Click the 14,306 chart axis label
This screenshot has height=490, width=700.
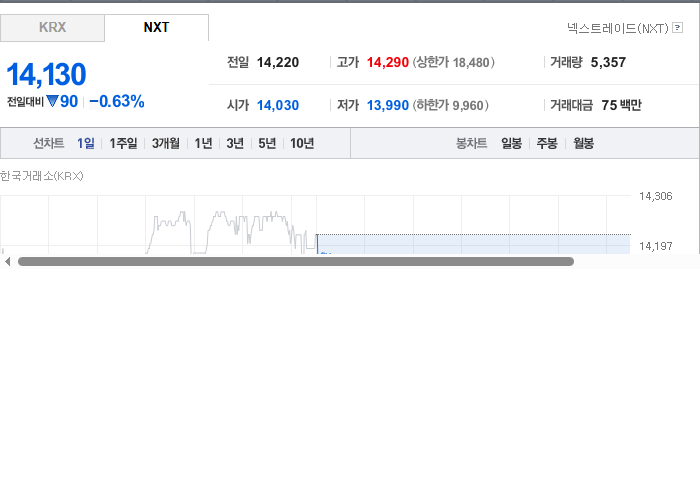[655, 196]
